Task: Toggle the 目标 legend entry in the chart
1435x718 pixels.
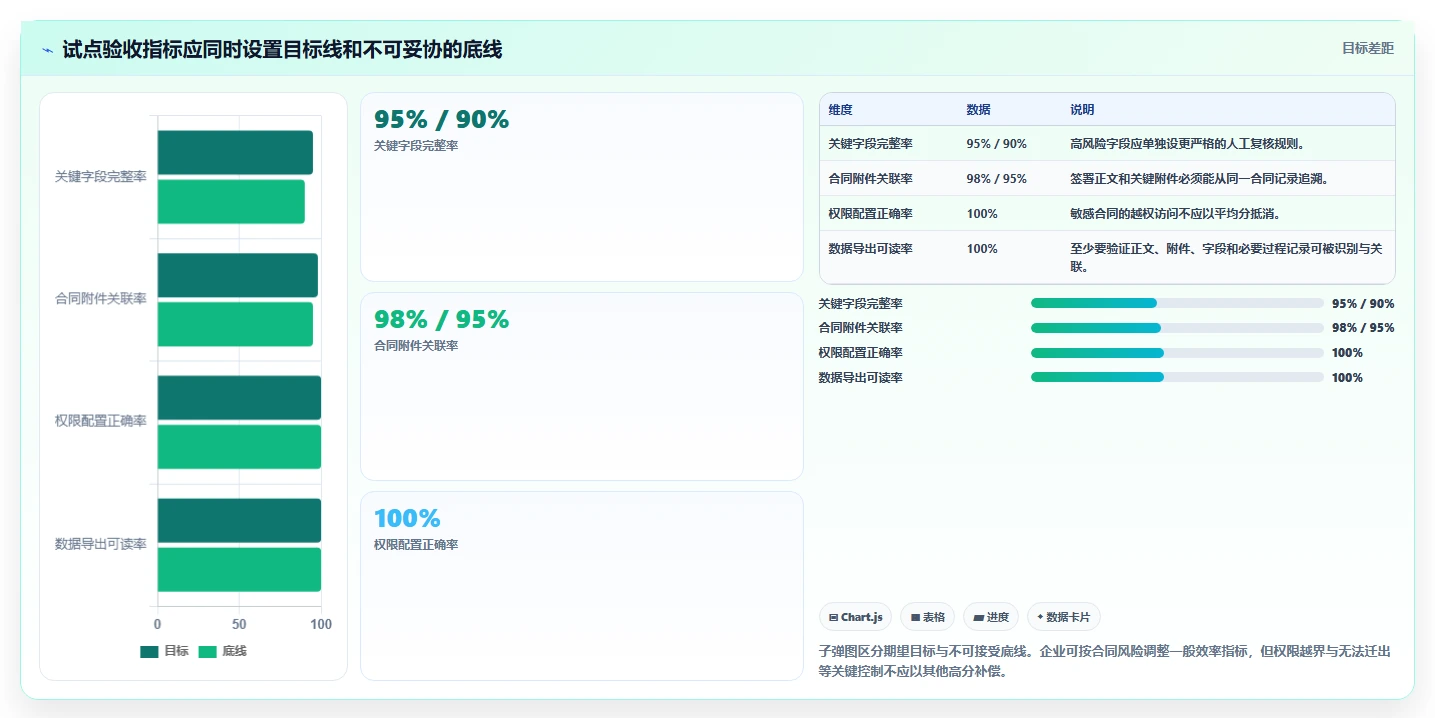Action: (x=164, y=651)
